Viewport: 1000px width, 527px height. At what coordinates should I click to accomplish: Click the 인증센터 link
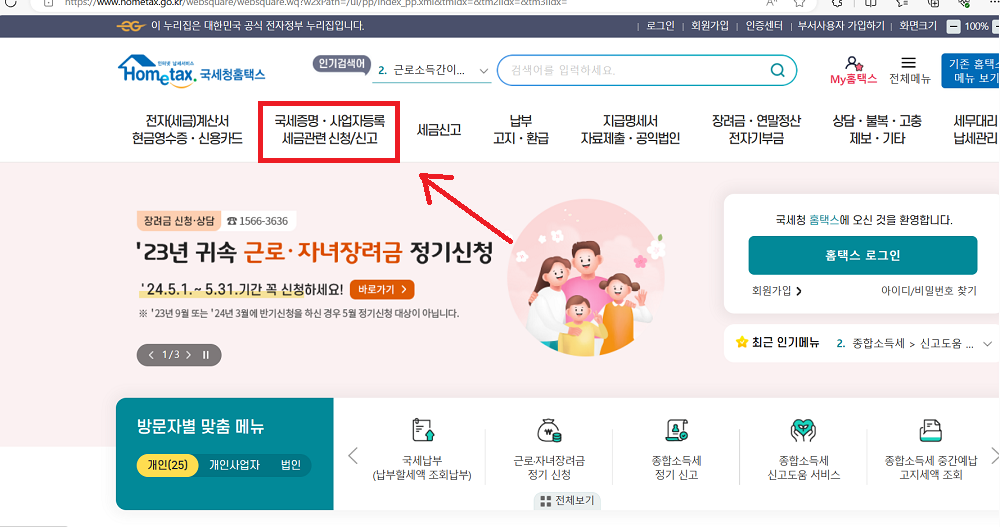point(764,26)
